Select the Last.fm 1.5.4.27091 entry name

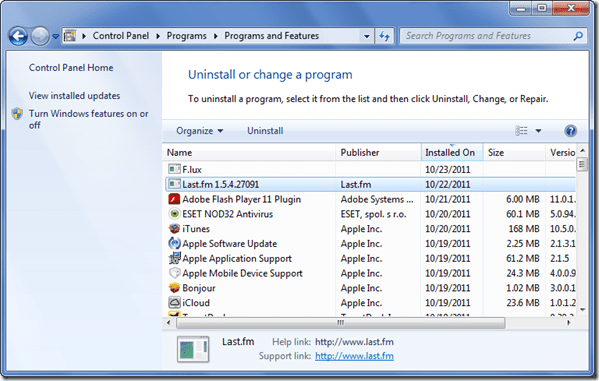(220, 185)
